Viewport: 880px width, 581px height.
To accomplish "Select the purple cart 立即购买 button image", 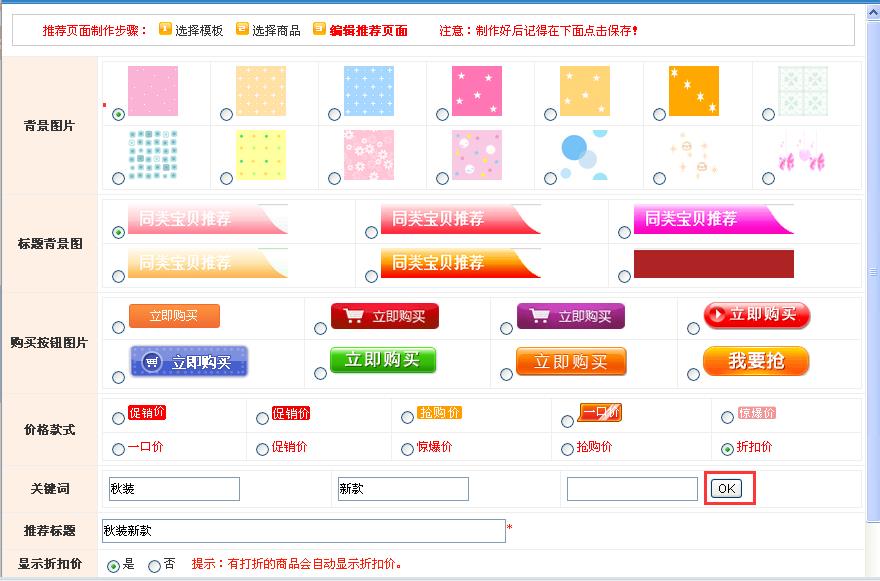I will [x=570, y=316].
